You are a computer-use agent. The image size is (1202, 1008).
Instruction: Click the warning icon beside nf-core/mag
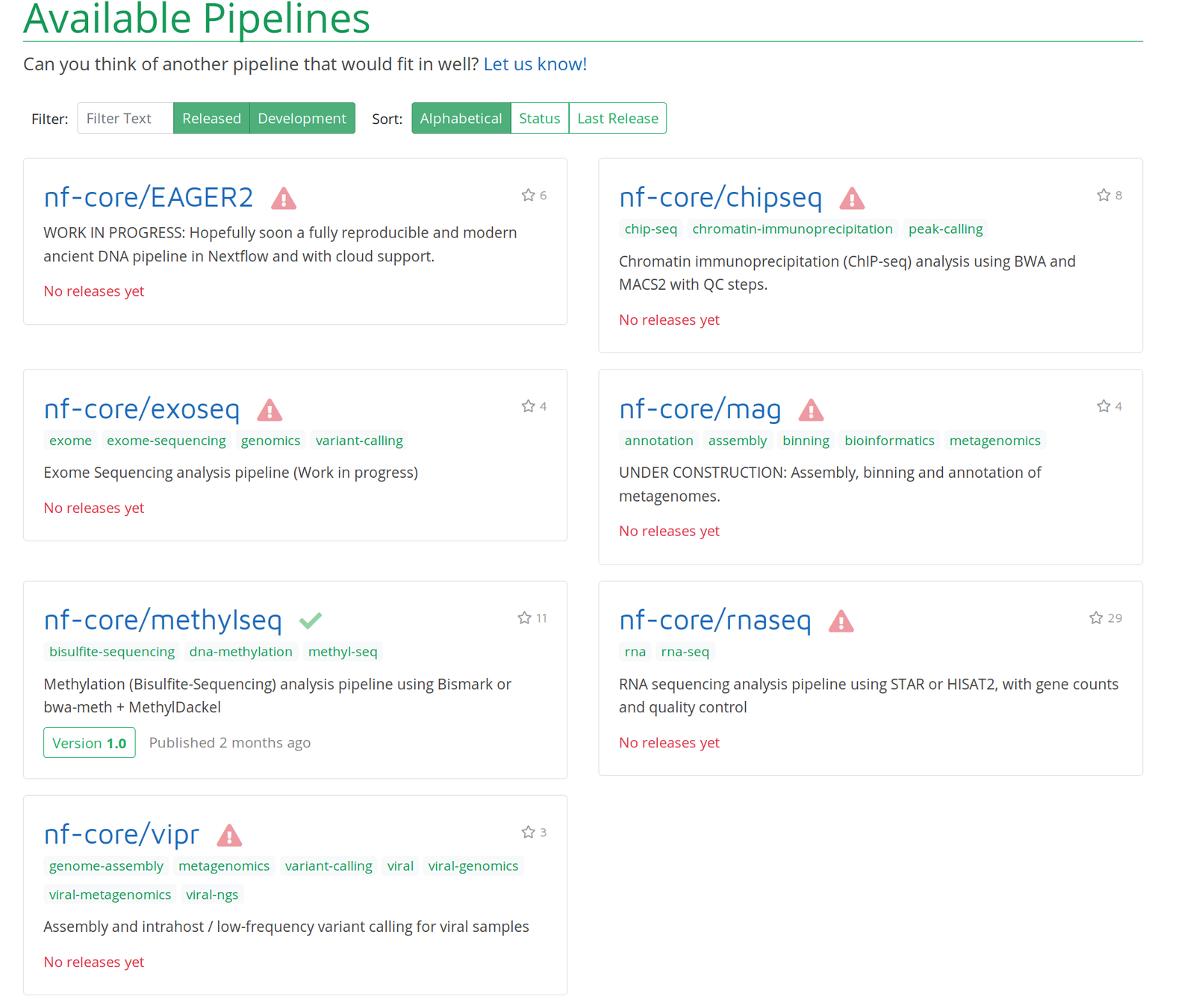pos(811,410)
